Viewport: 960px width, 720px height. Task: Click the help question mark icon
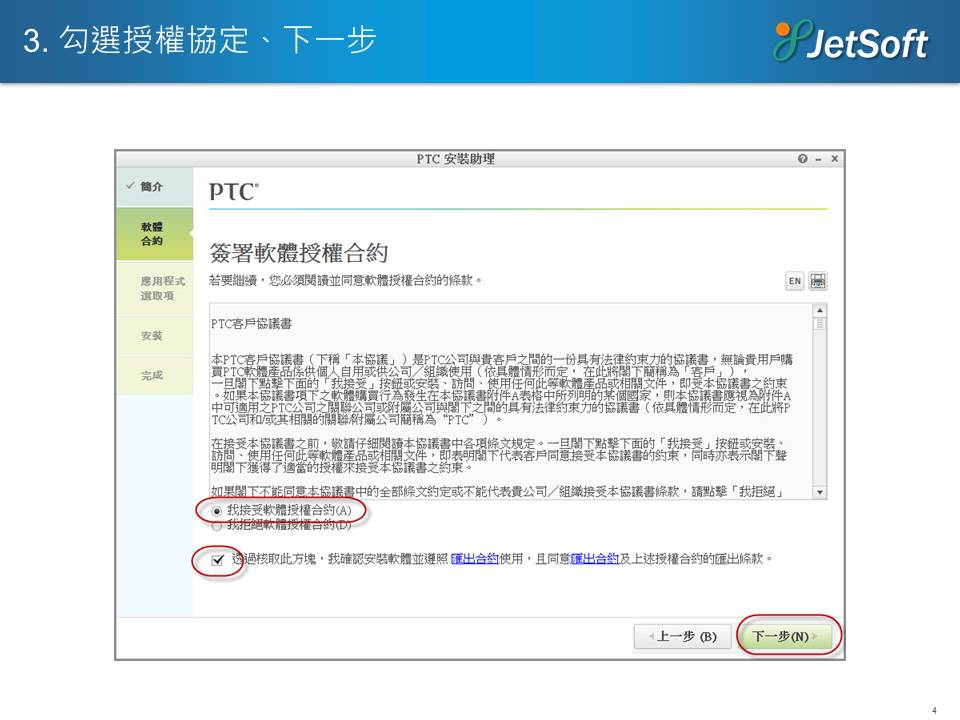click(x=802, y=160)
